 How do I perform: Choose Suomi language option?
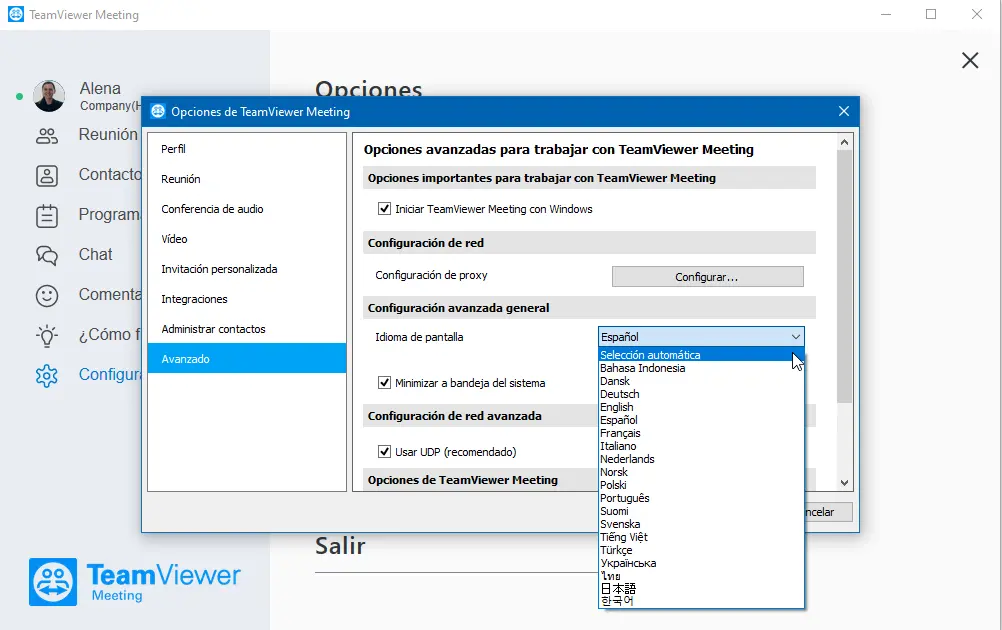pyautogui.click(x=701, y=511)
